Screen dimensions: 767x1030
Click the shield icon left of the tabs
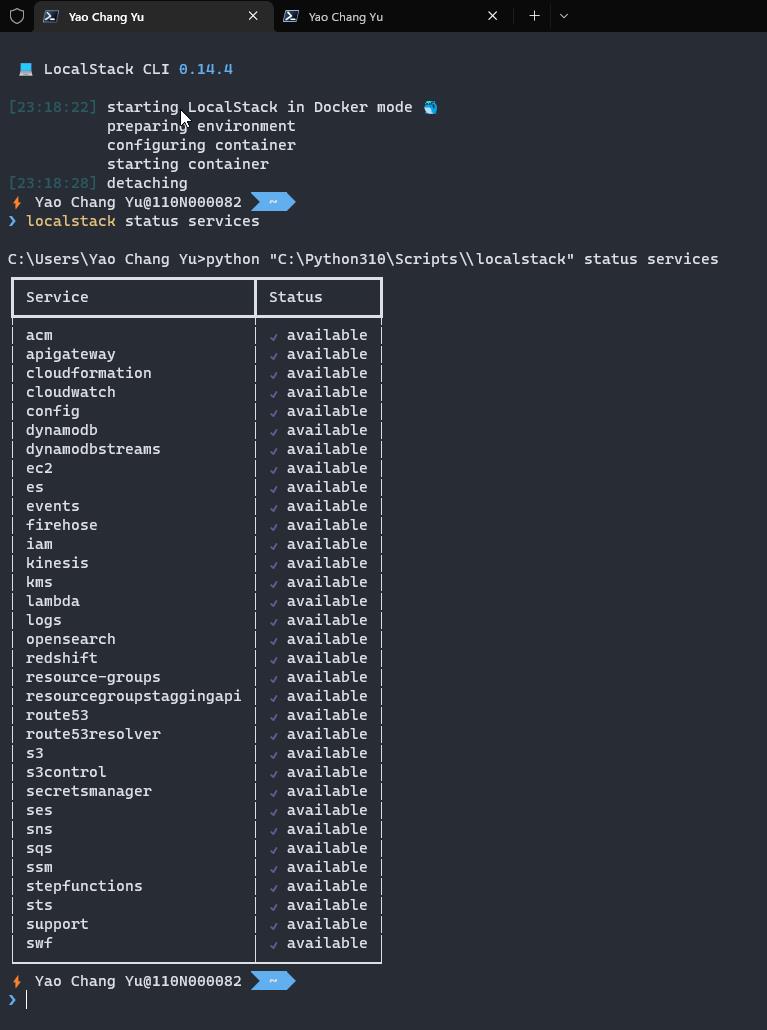pyautogui.click(x=17, y=16)
